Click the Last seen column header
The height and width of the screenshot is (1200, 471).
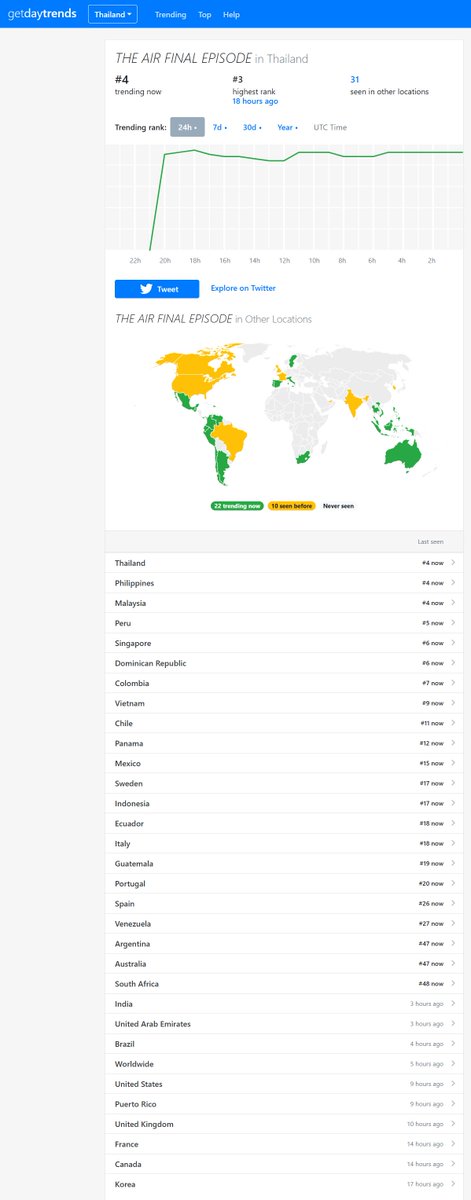430,541
